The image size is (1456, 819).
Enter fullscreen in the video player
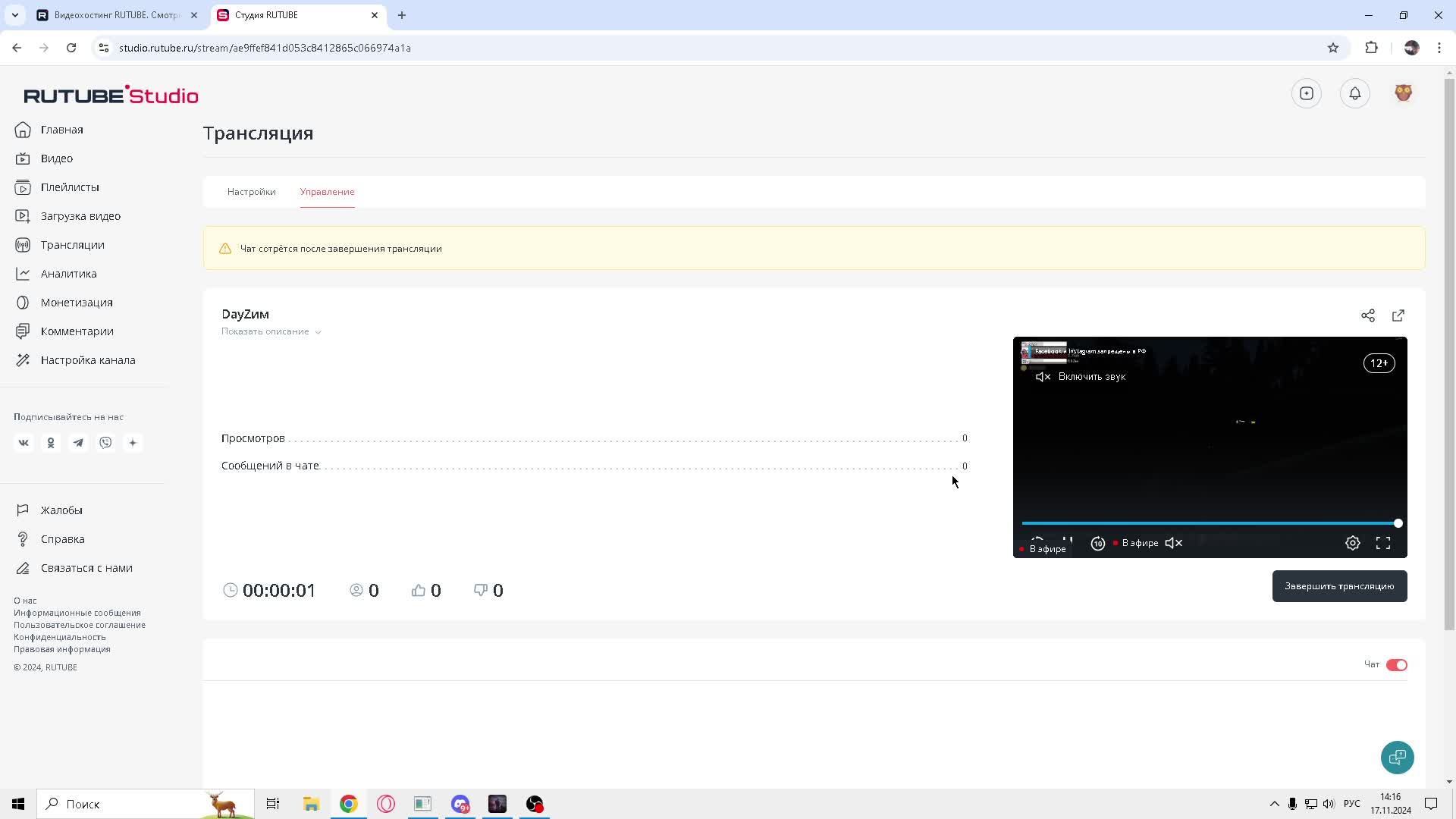click(1382, 543)
